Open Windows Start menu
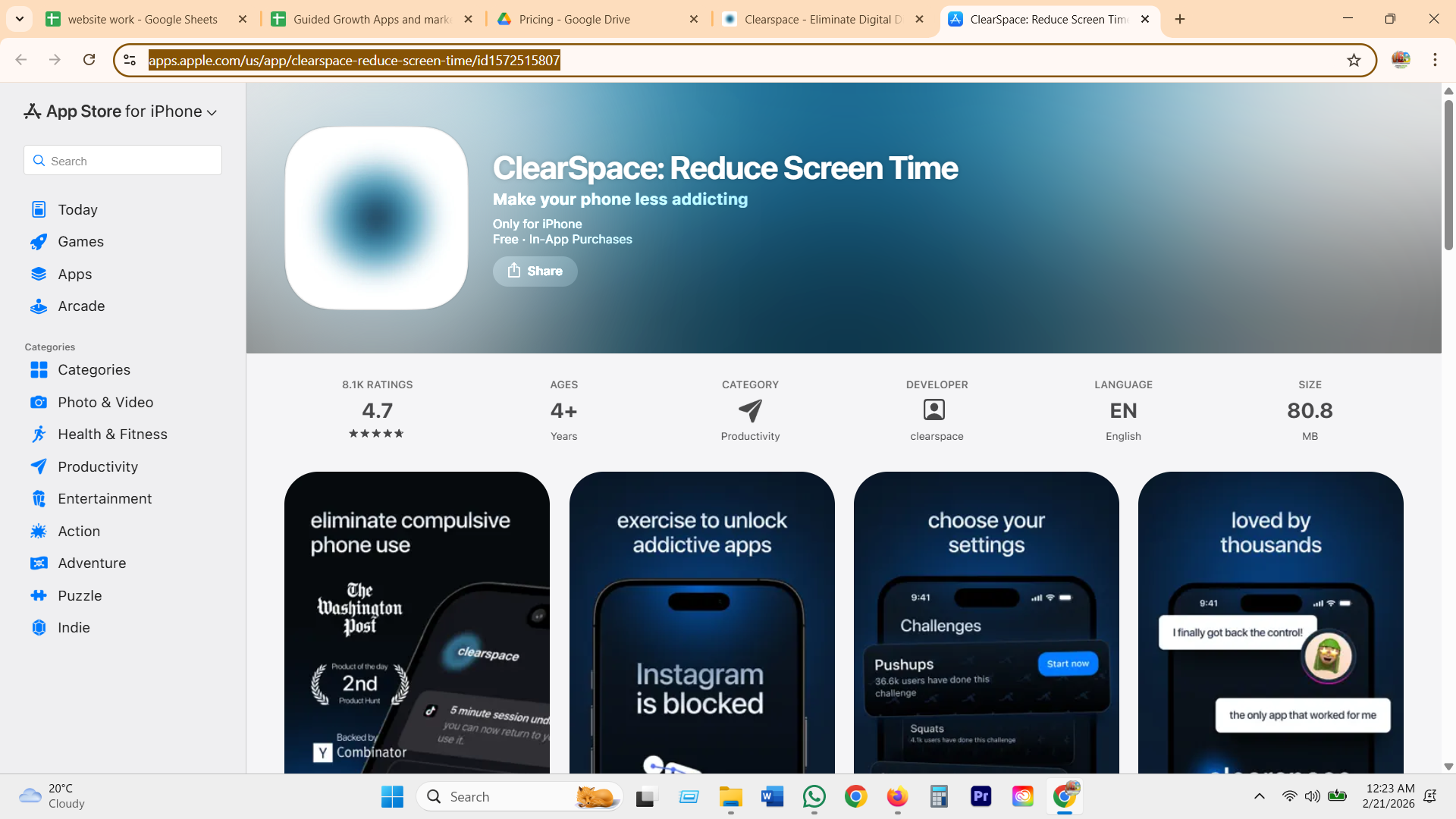The image size is (1456, 819). [x=392, y=797]
